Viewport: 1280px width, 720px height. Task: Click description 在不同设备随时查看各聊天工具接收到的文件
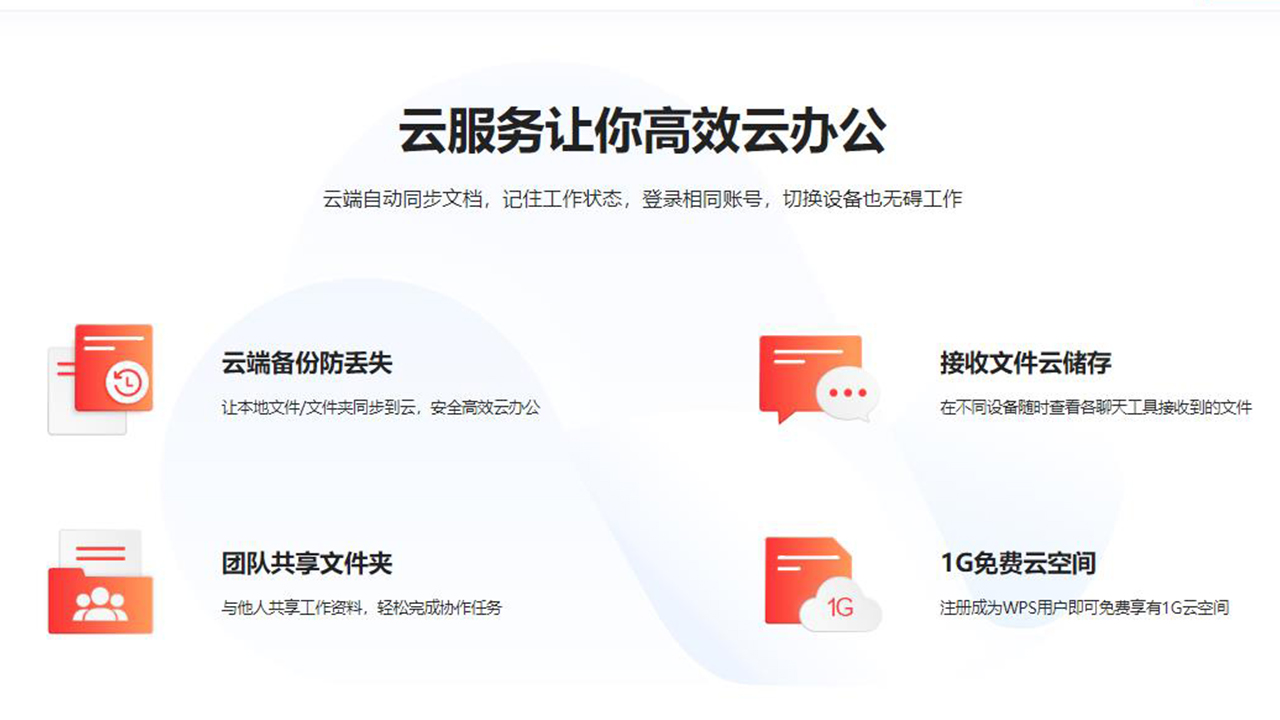pyautogui.click(x=1096, y=408)
